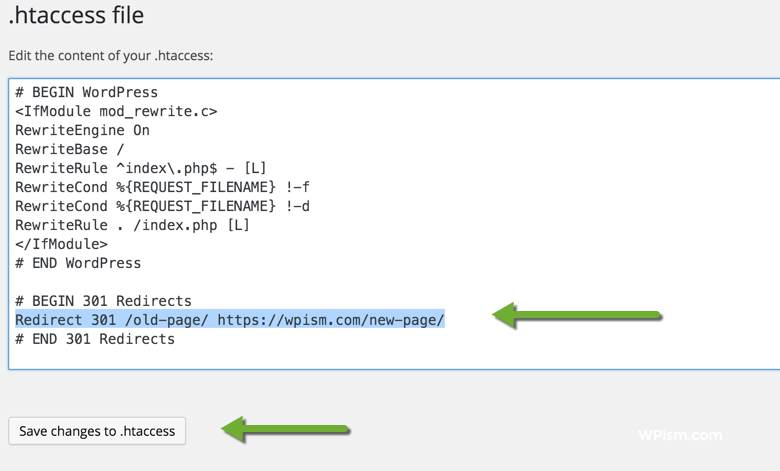Click the RewriteCond line ending with !-f
780x471 pixels.
click(x=149, y=187)
